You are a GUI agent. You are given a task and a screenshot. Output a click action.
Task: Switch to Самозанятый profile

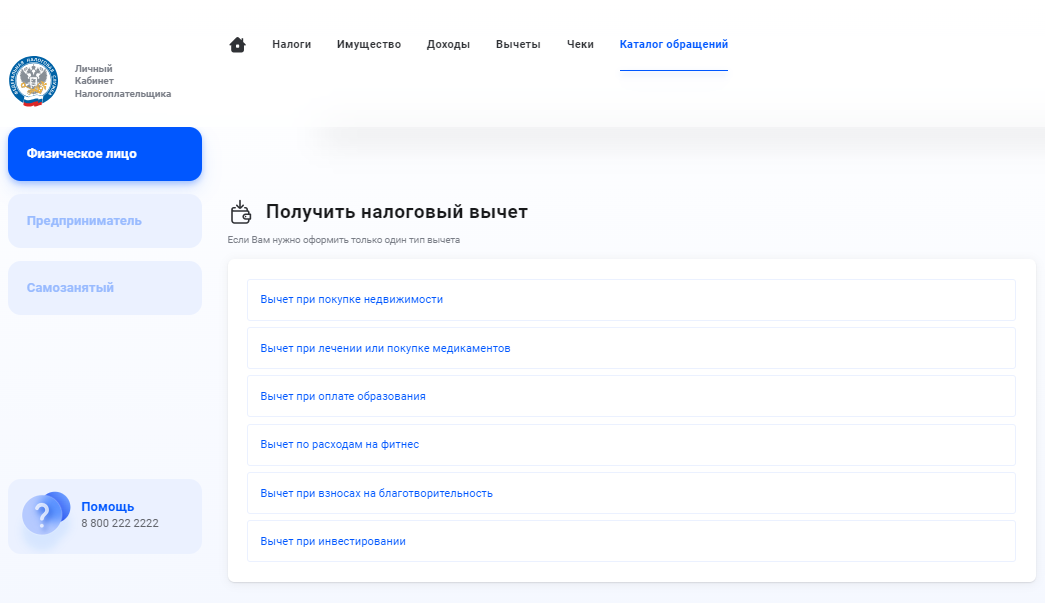point(105,288)
